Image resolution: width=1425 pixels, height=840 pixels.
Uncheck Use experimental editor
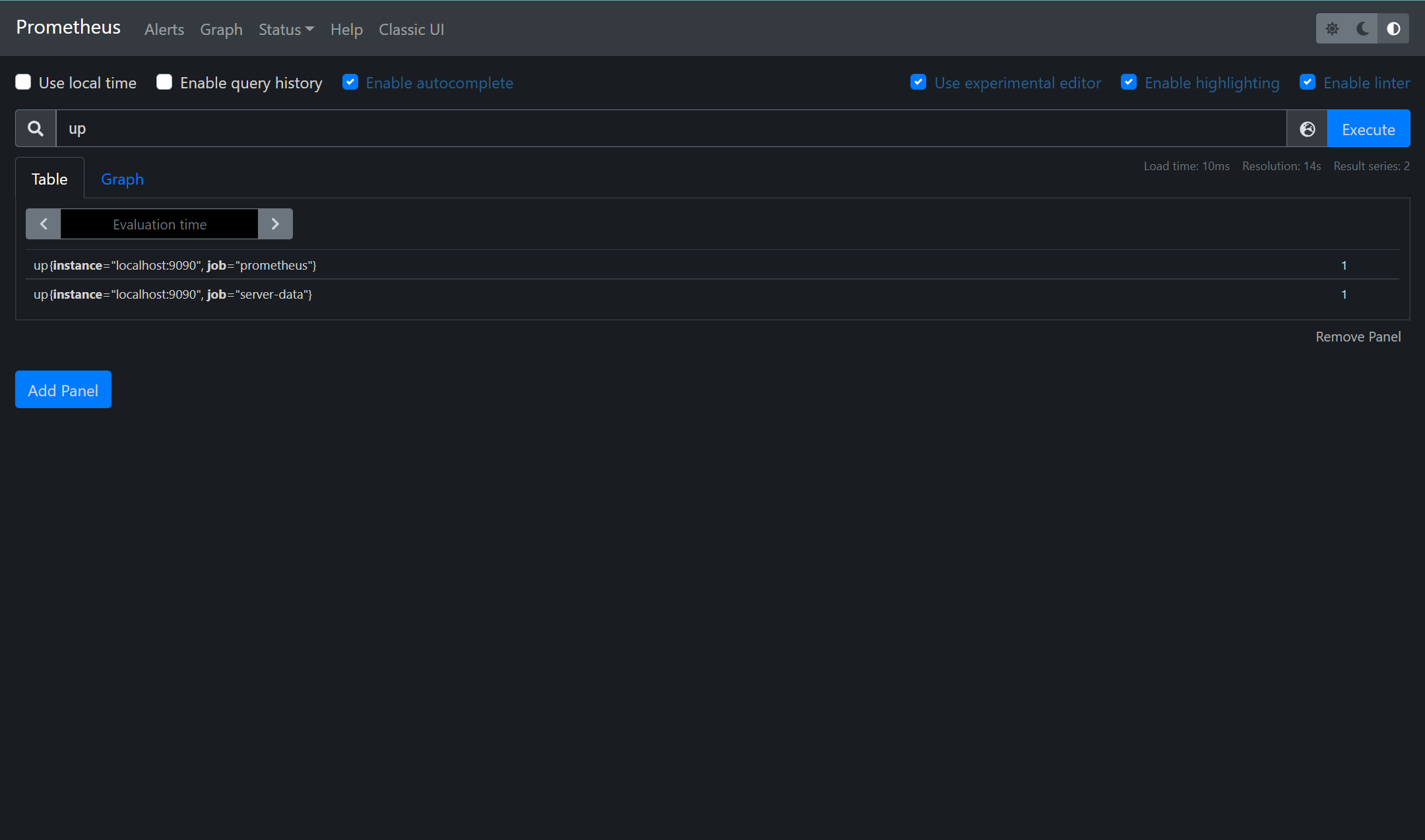coord(918,82)
